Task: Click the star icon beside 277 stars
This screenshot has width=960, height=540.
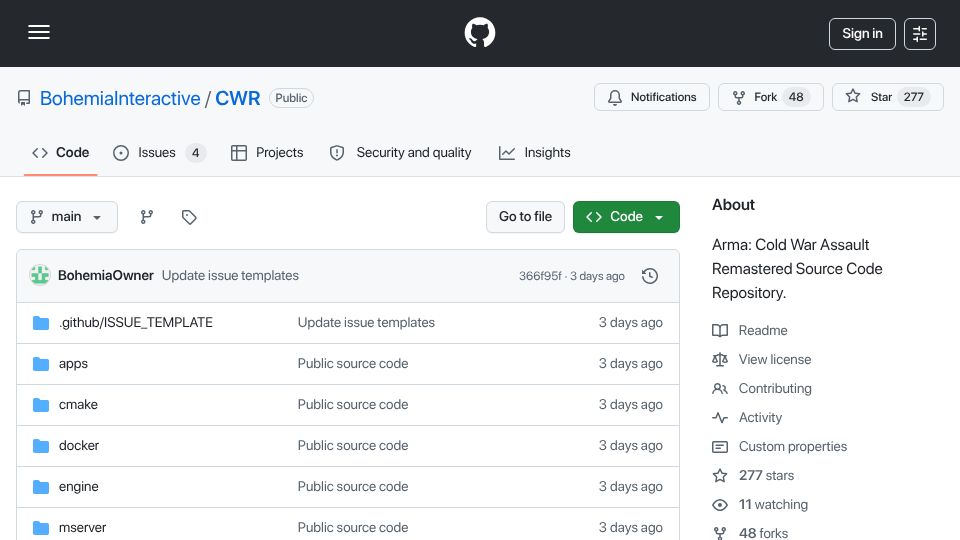Action: click(720, 476)
